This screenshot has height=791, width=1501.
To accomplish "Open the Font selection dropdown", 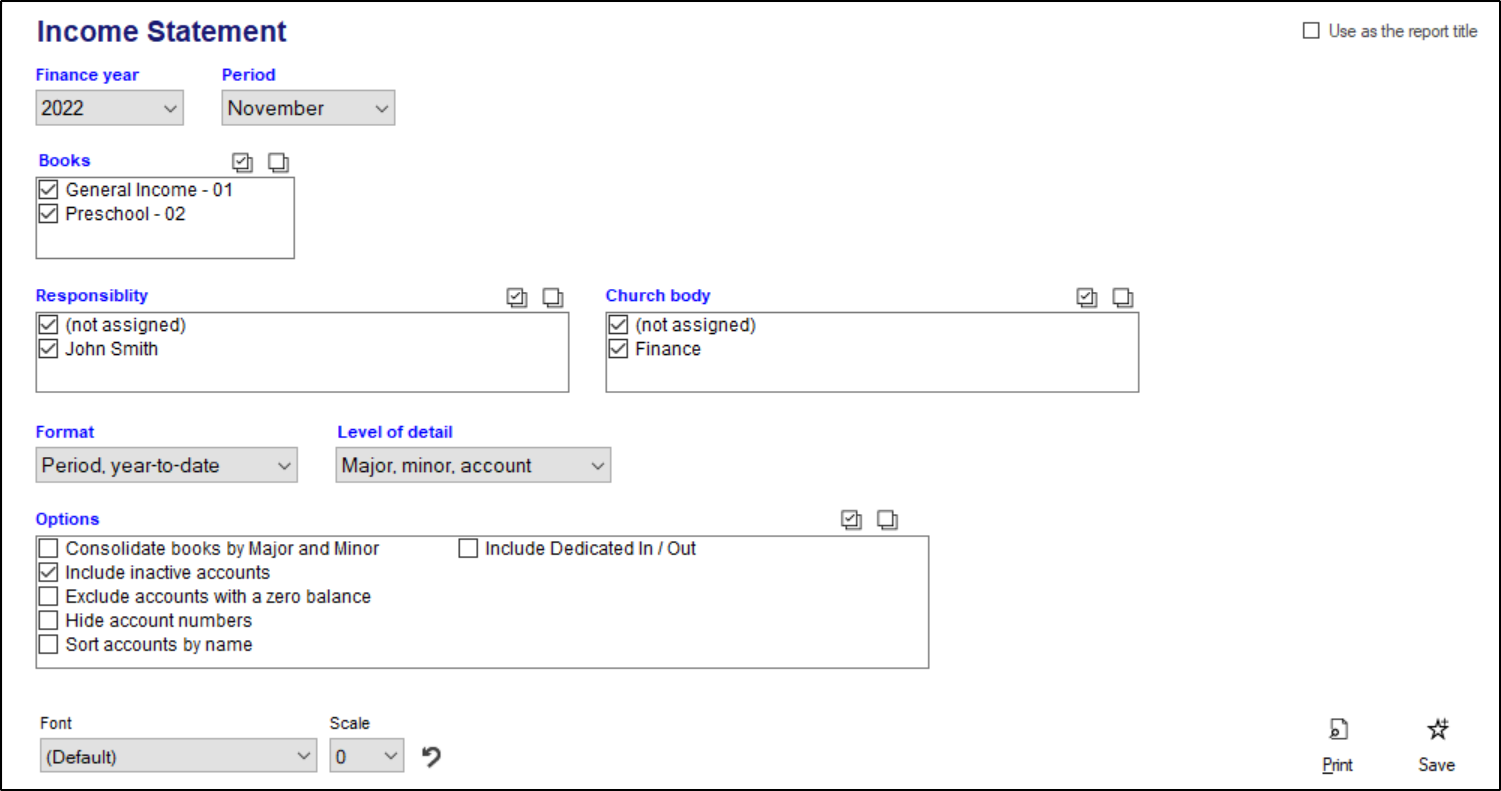I will coord(179,757).
